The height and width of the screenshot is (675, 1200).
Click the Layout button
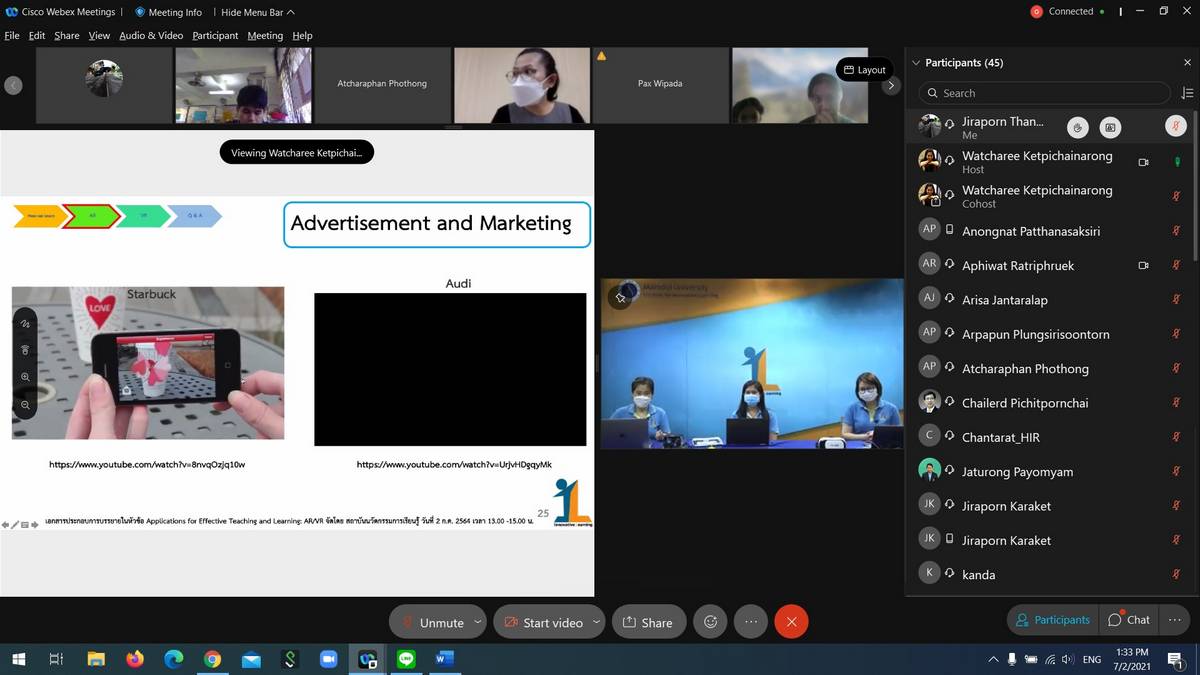(864, 70)
